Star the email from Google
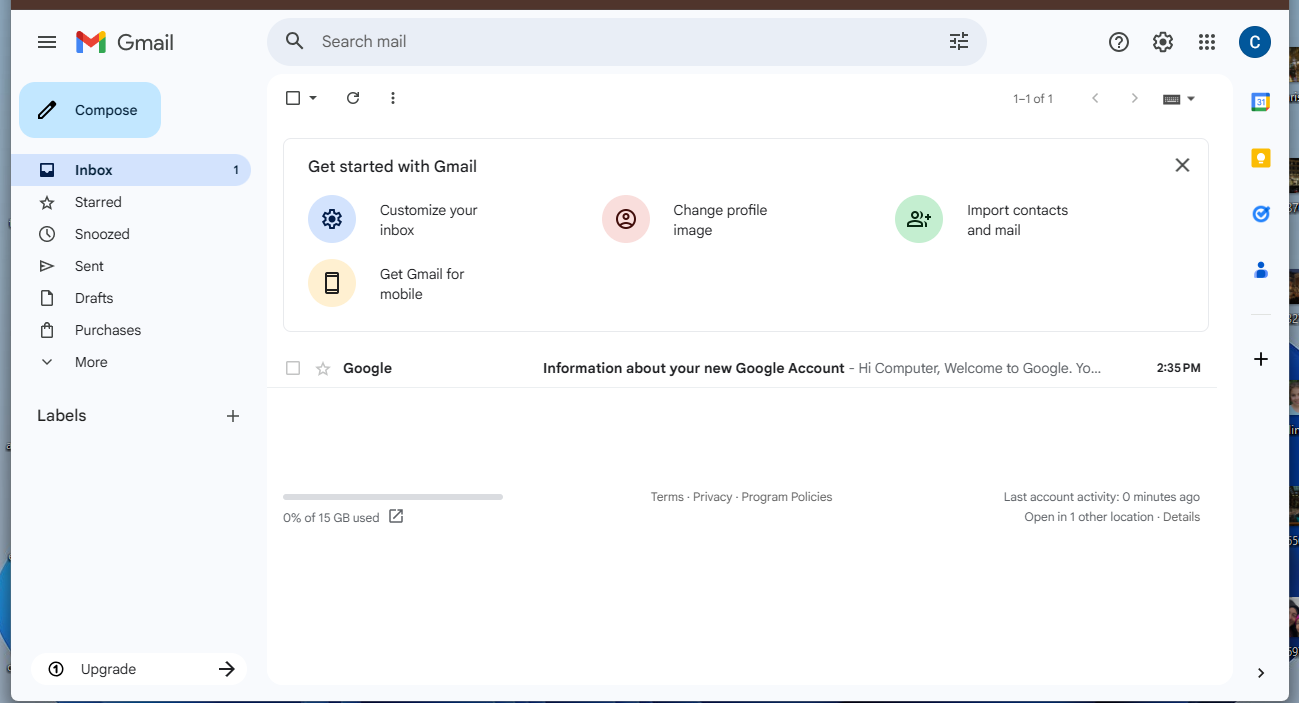The height and width of the screenshot is (703, 1299). click(322, 368)
